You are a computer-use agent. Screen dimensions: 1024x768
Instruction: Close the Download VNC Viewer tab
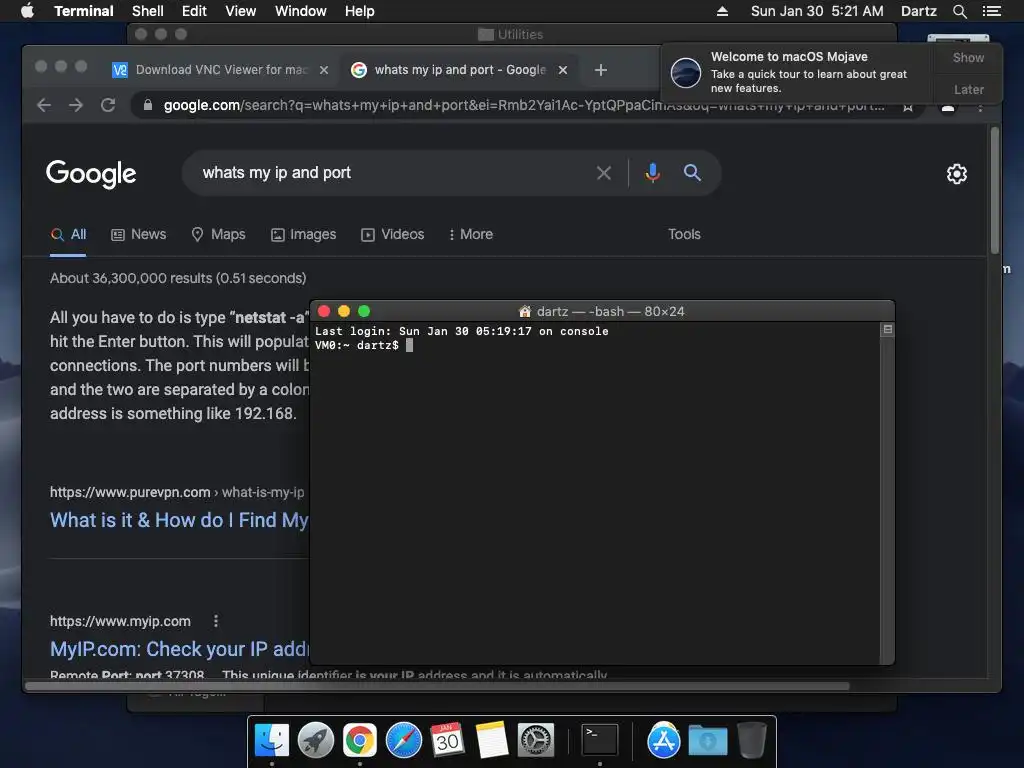324,70
